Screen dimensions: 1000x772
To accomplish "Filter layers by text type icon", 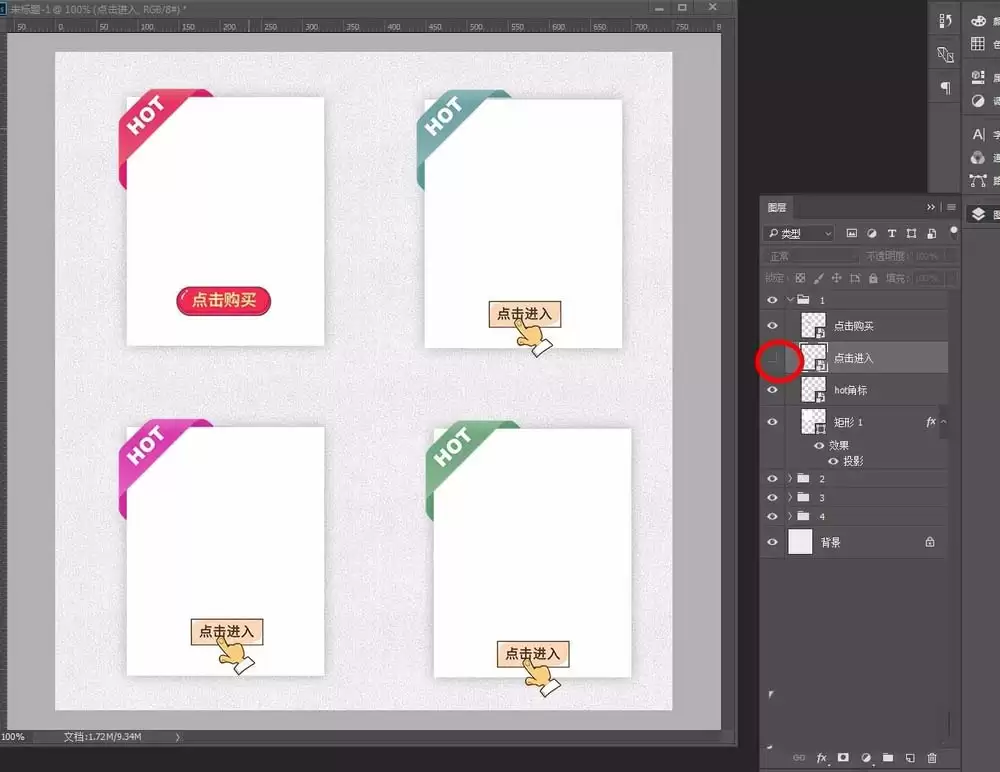I will [x=892, y=234].
